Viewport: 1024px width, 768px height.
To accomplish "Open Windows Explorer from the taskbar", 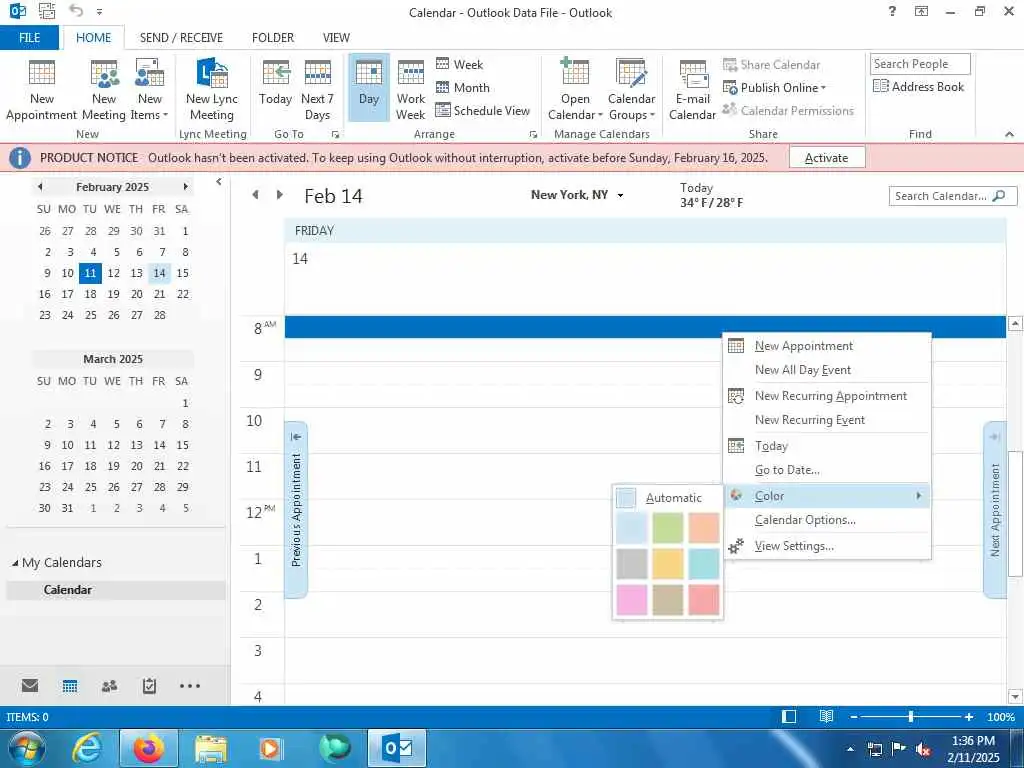I will click(x=210, y=748).
